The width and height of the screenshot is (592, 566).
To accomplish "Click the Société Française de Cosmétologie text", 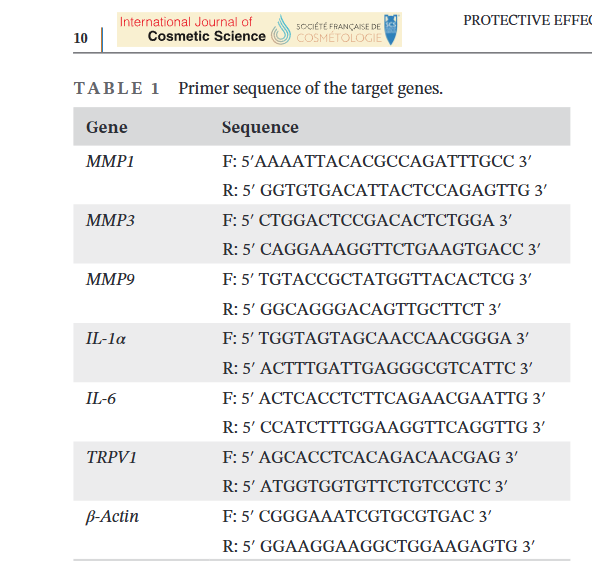I will (339, 32).
